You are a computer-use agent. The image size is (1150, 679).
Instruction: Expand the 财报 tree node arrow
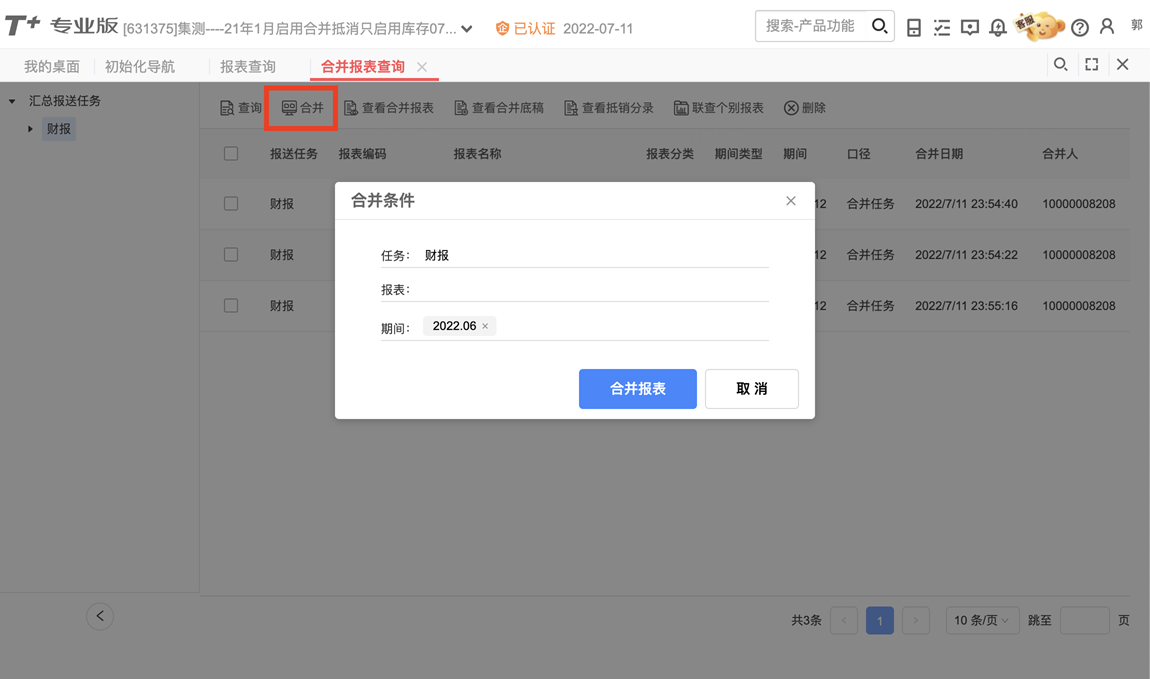coord(30,129)
